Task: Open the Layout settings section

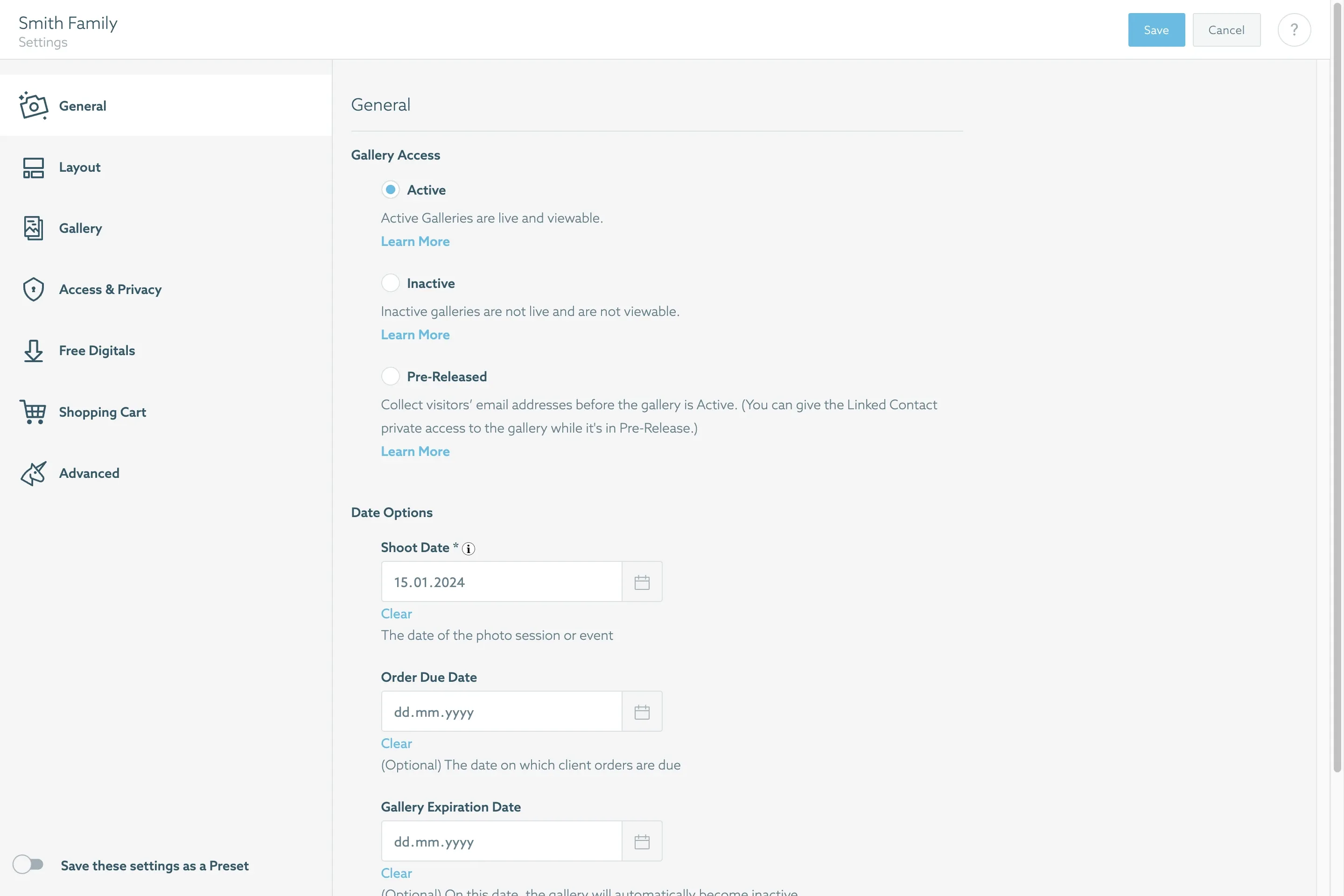Action: point(79,168)
